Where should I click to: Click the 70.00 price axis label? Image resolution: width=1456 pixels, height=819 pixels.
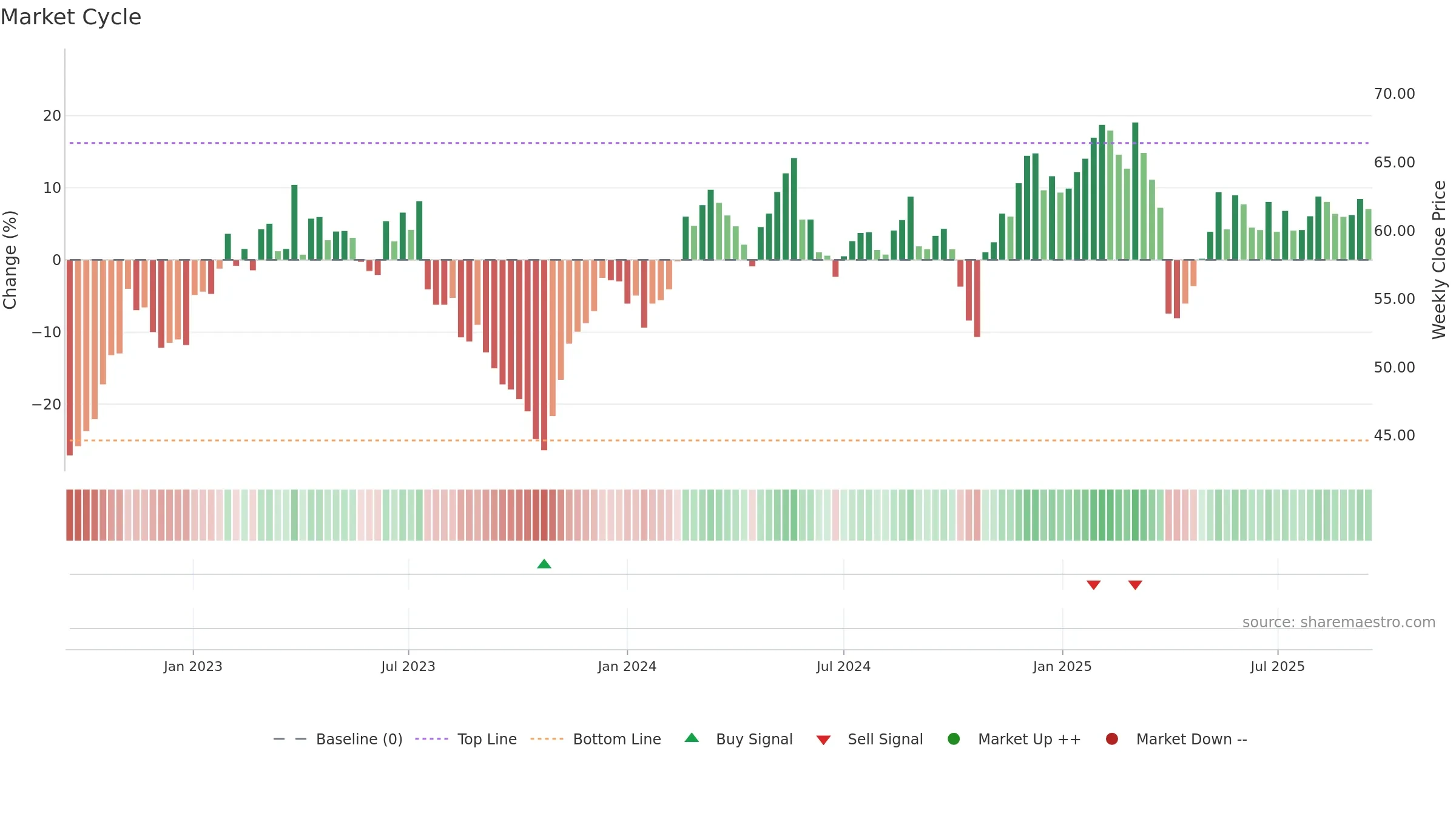[x=1394, y=94]
